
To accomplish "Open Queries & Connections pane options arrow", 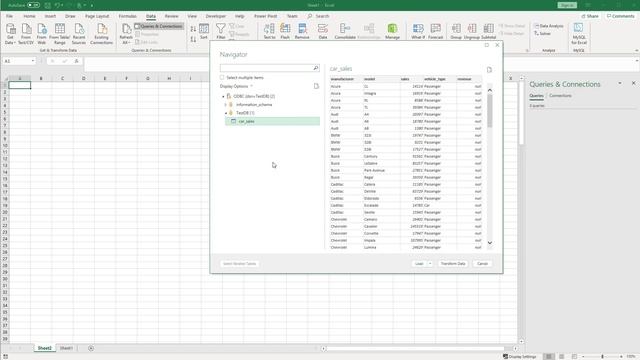I will click(x=620, y=83).
